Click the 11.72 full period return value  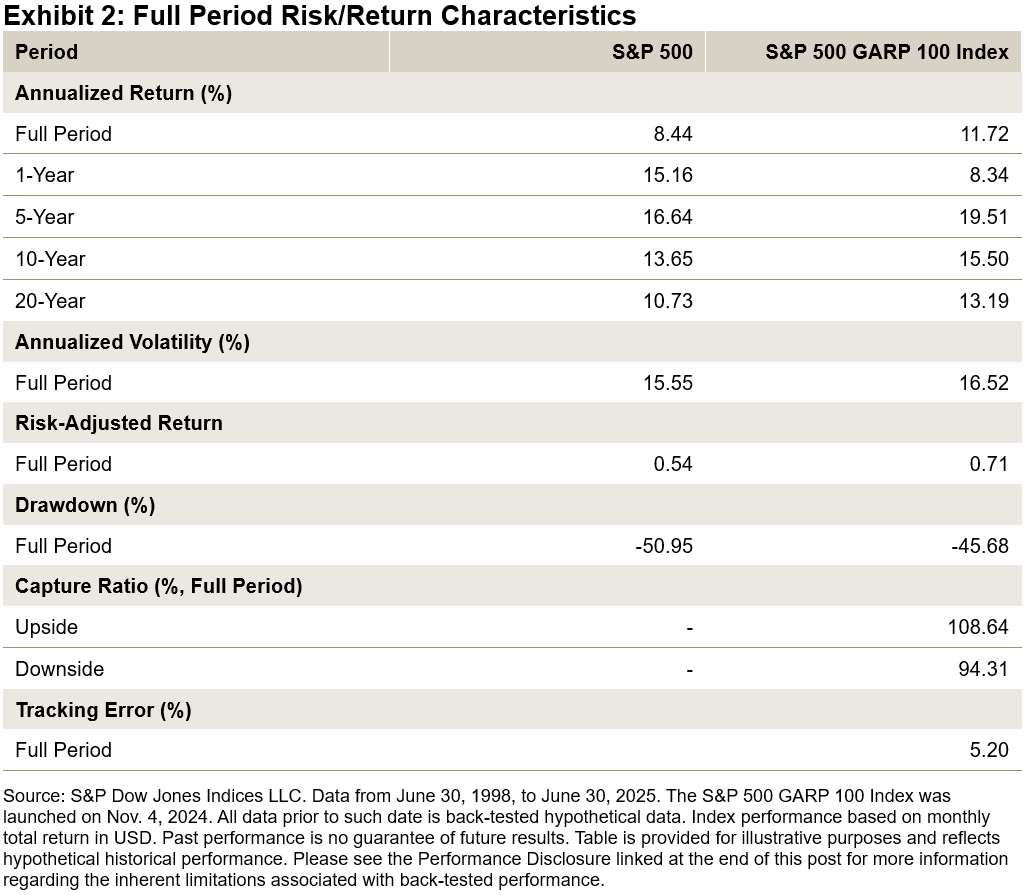tap(984, 134)
